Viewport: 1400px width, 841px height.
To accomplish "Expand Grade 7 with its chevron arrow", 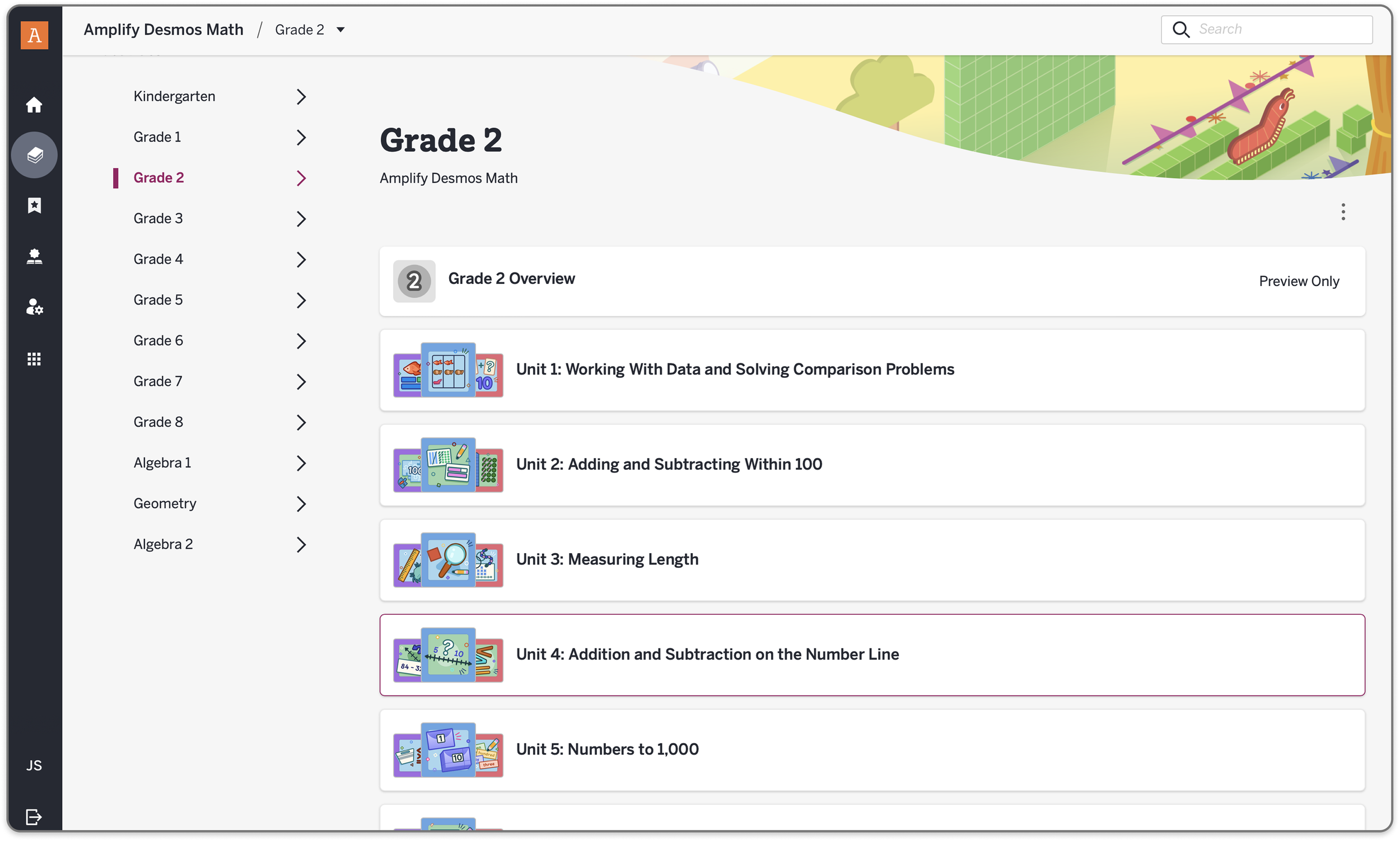I will pos(301,382).
